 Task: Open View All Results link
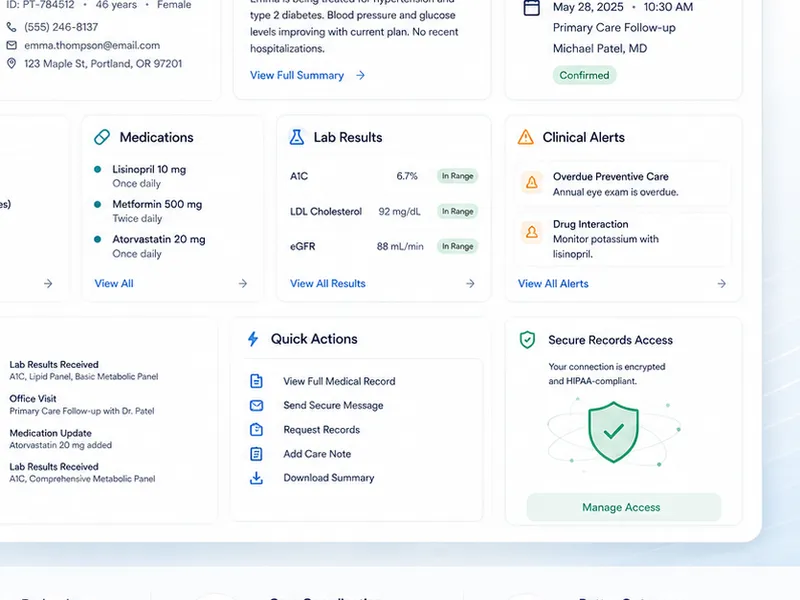328,284
